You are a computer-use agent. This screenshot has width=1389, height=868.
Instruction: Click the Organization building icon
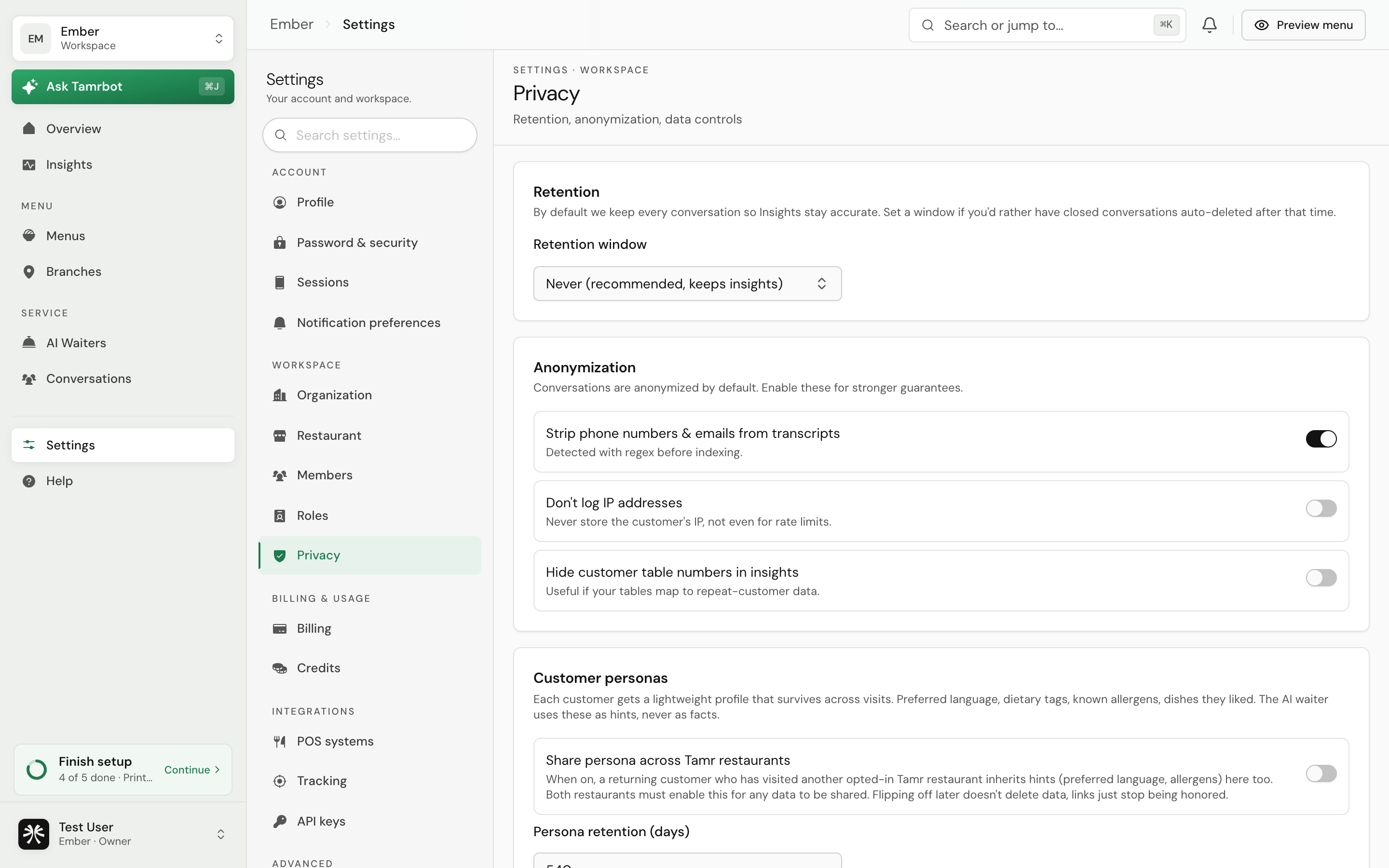click(280, 395)
